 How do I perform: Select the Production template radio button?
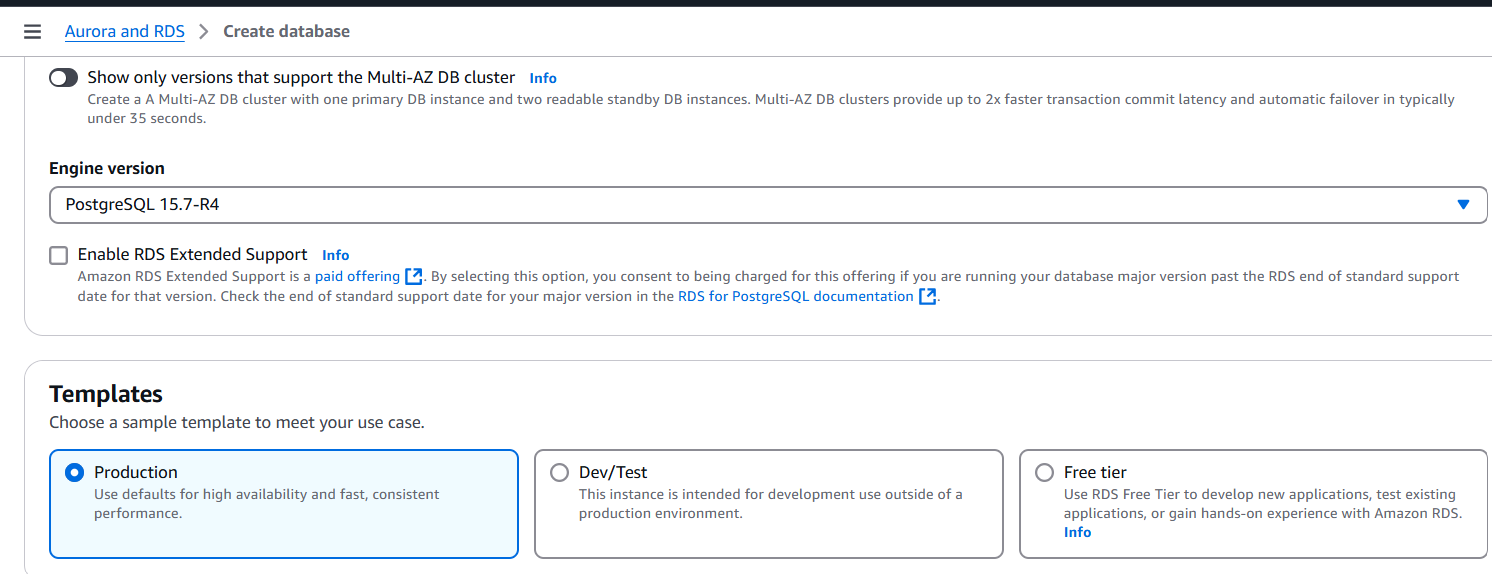(74, 473)
